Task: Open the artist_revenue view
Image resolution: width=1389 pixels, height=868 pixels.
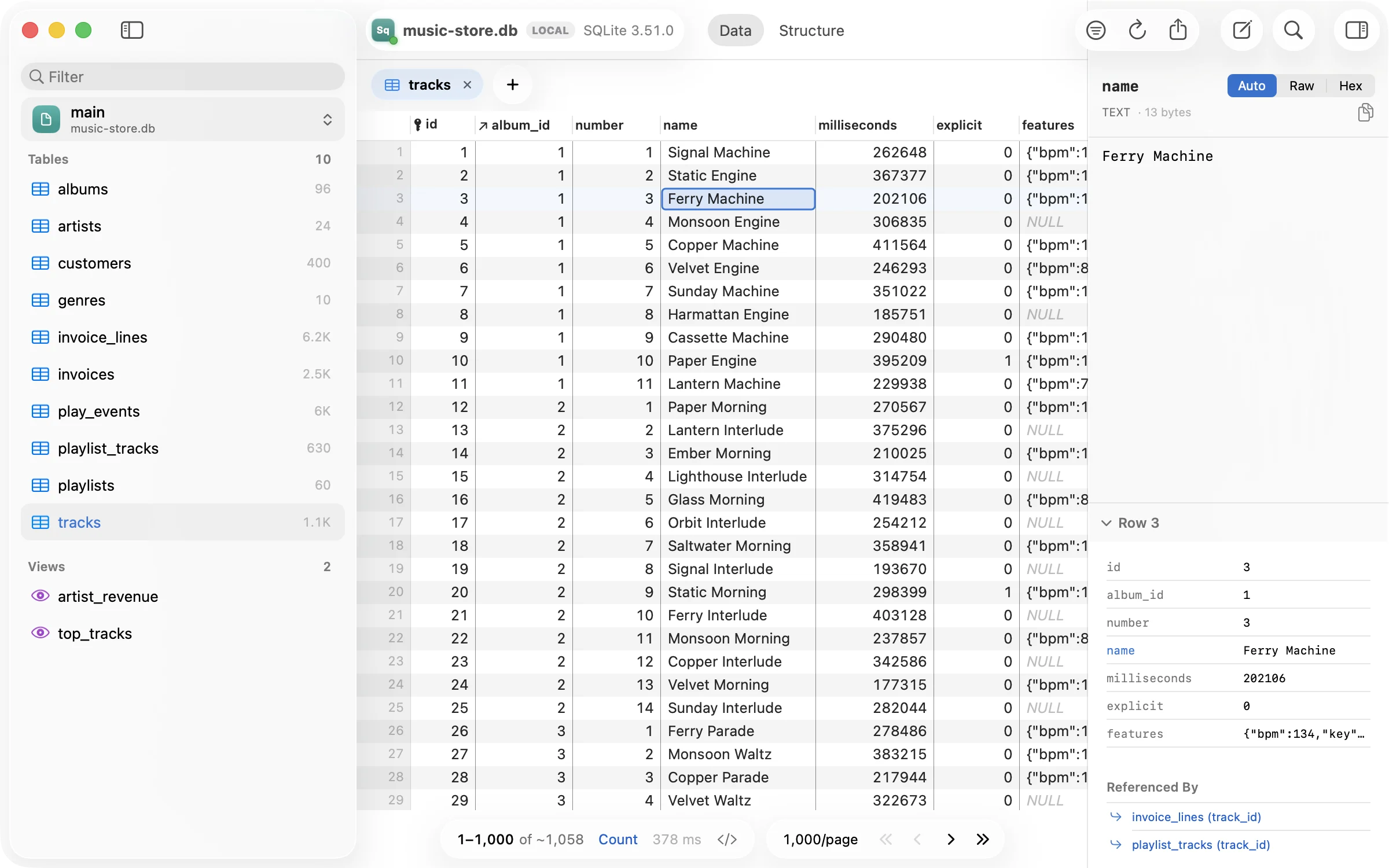Action: [x=183, y=597]
